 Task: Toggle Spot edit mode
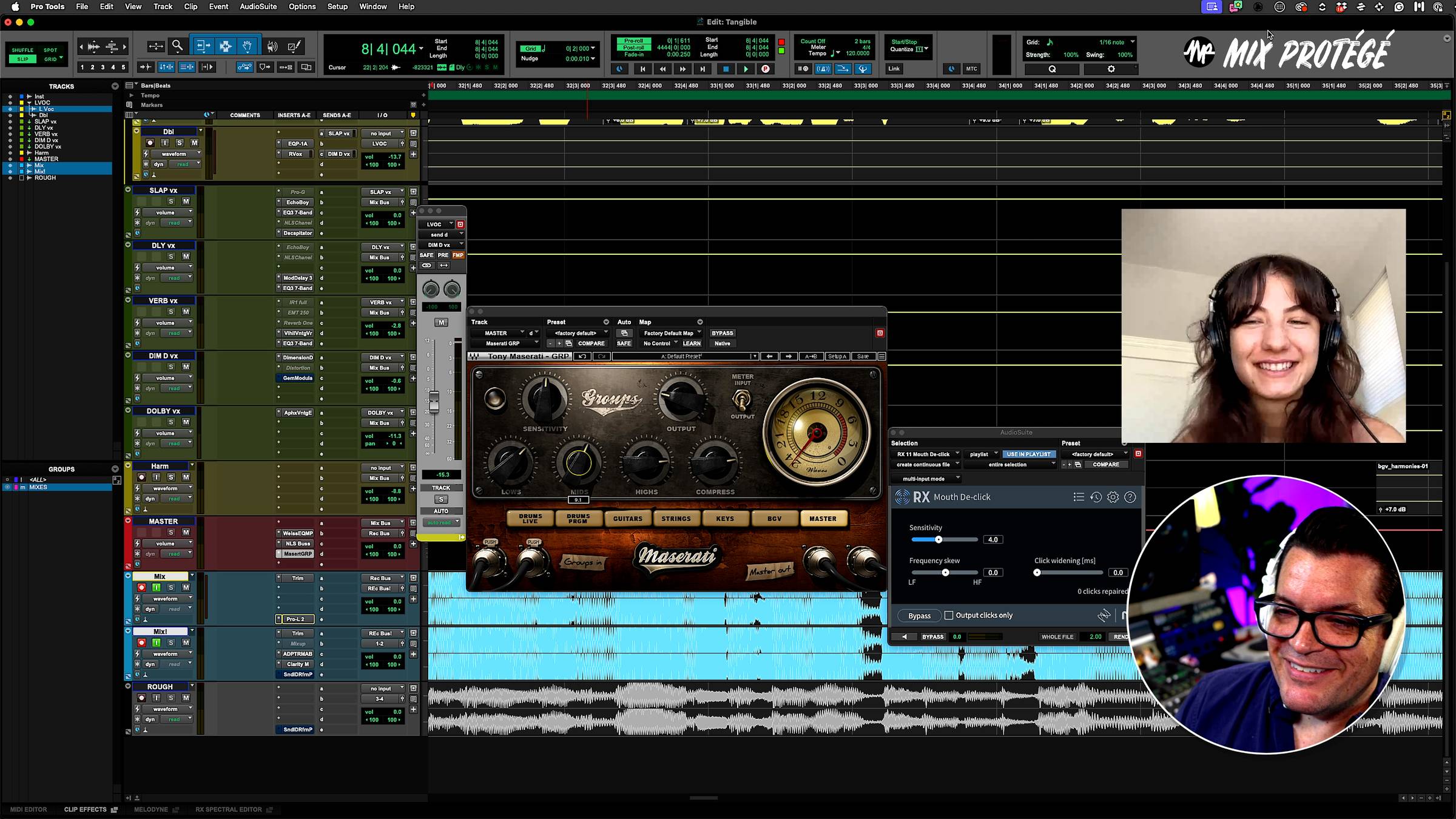[x=50, y=50]
